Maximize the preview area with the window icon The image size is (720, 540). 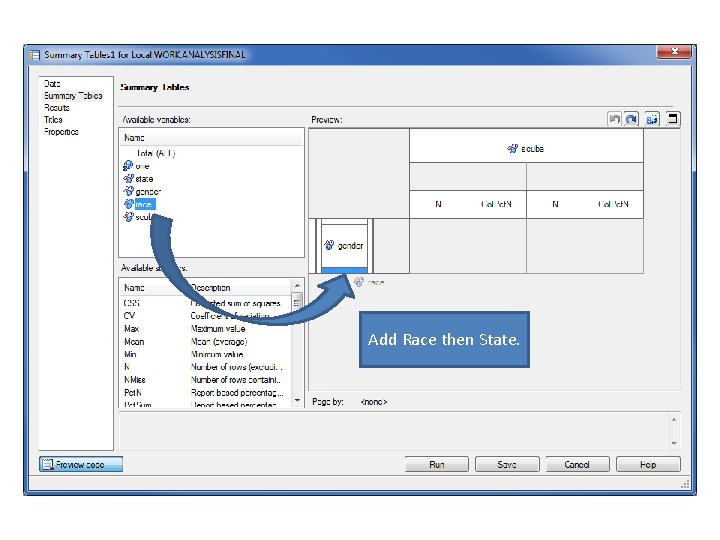pyautogui.click(x=673, y=119)
